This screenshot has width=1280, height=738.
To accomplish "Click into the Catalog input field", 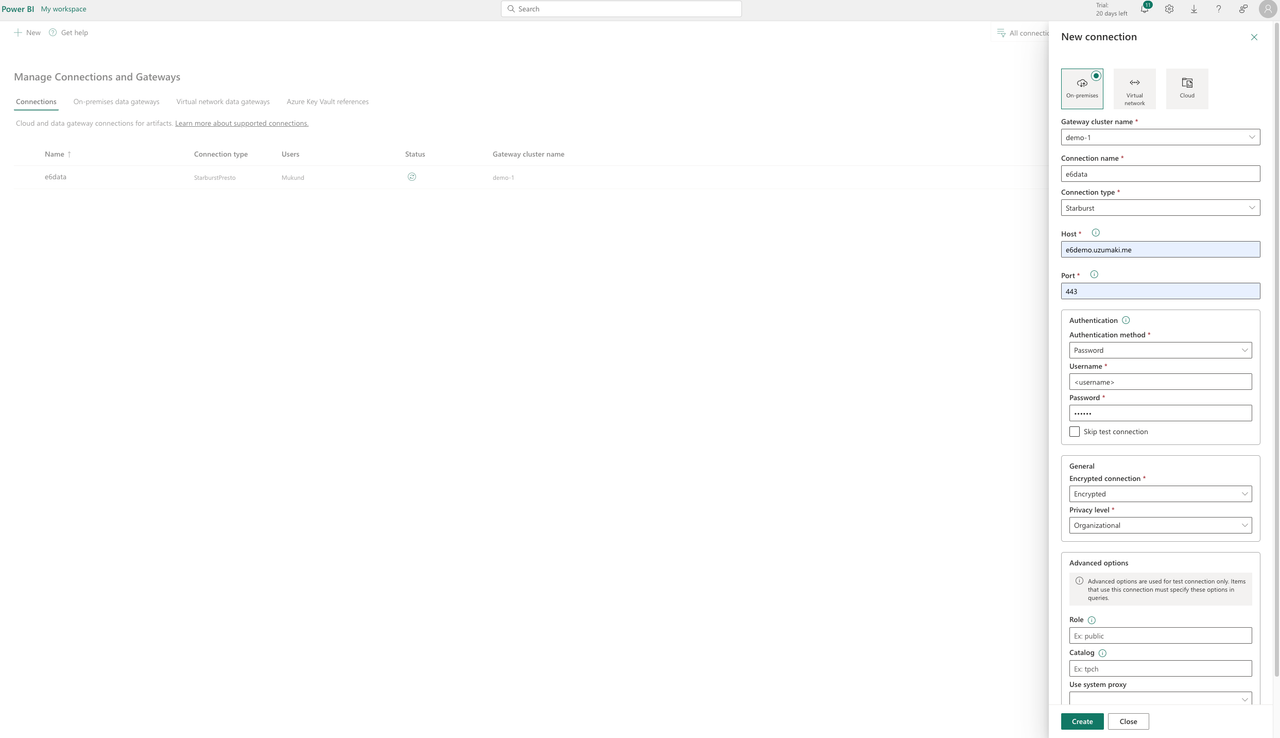I will 1160,669.
